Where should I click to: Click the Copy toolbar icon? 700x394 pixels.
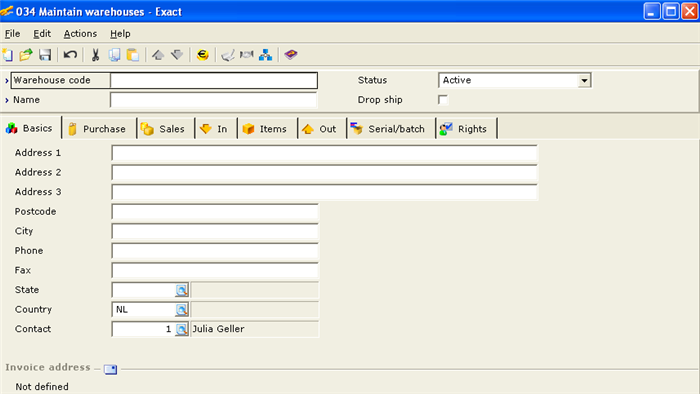coord(114,55)
